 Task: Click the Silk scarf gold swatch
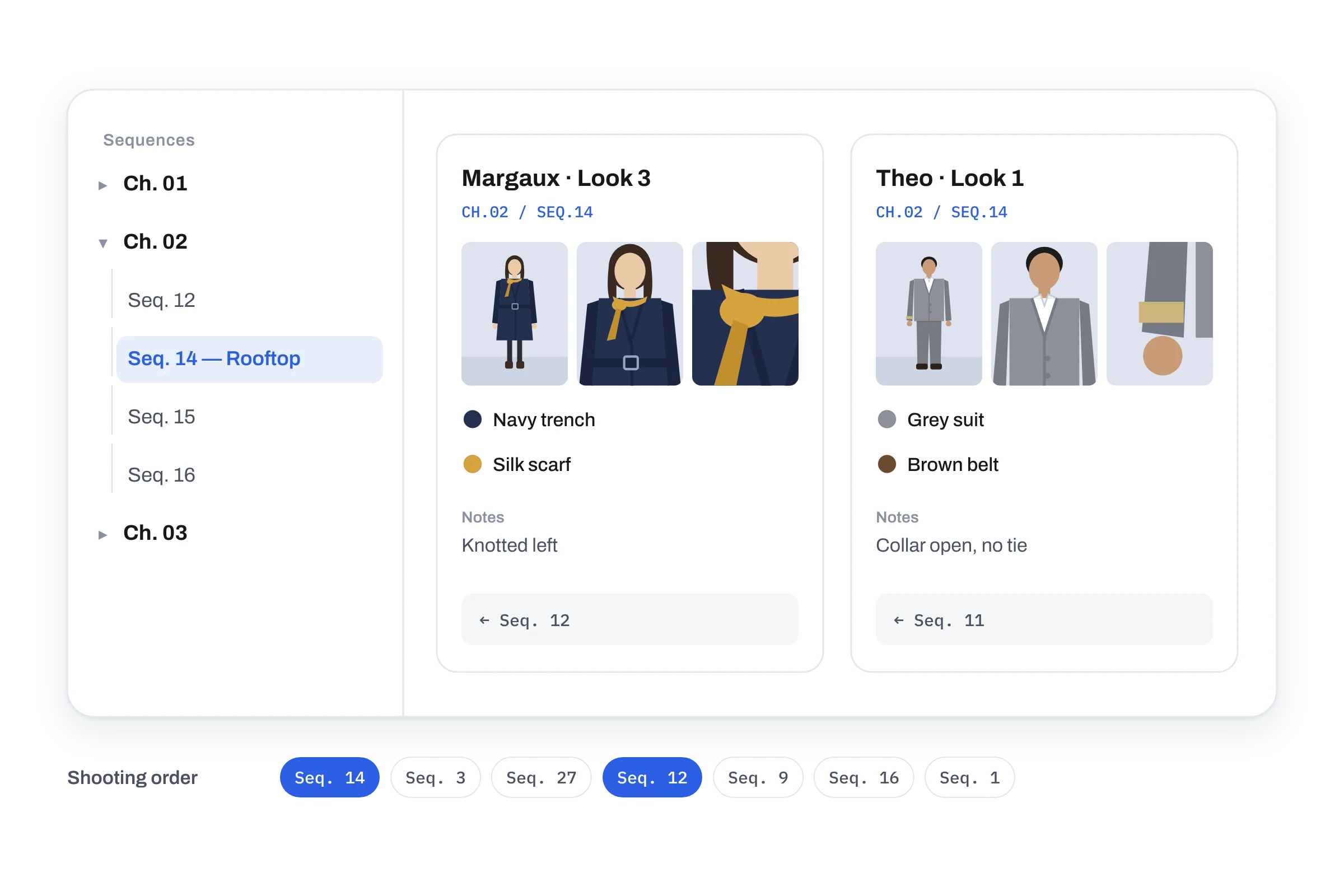pos(473,464)
